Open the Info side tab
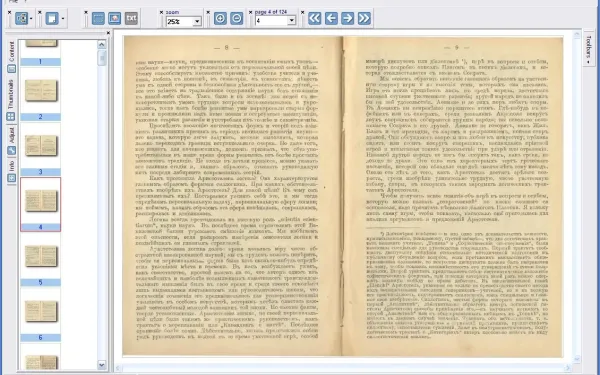 [11, 171]
